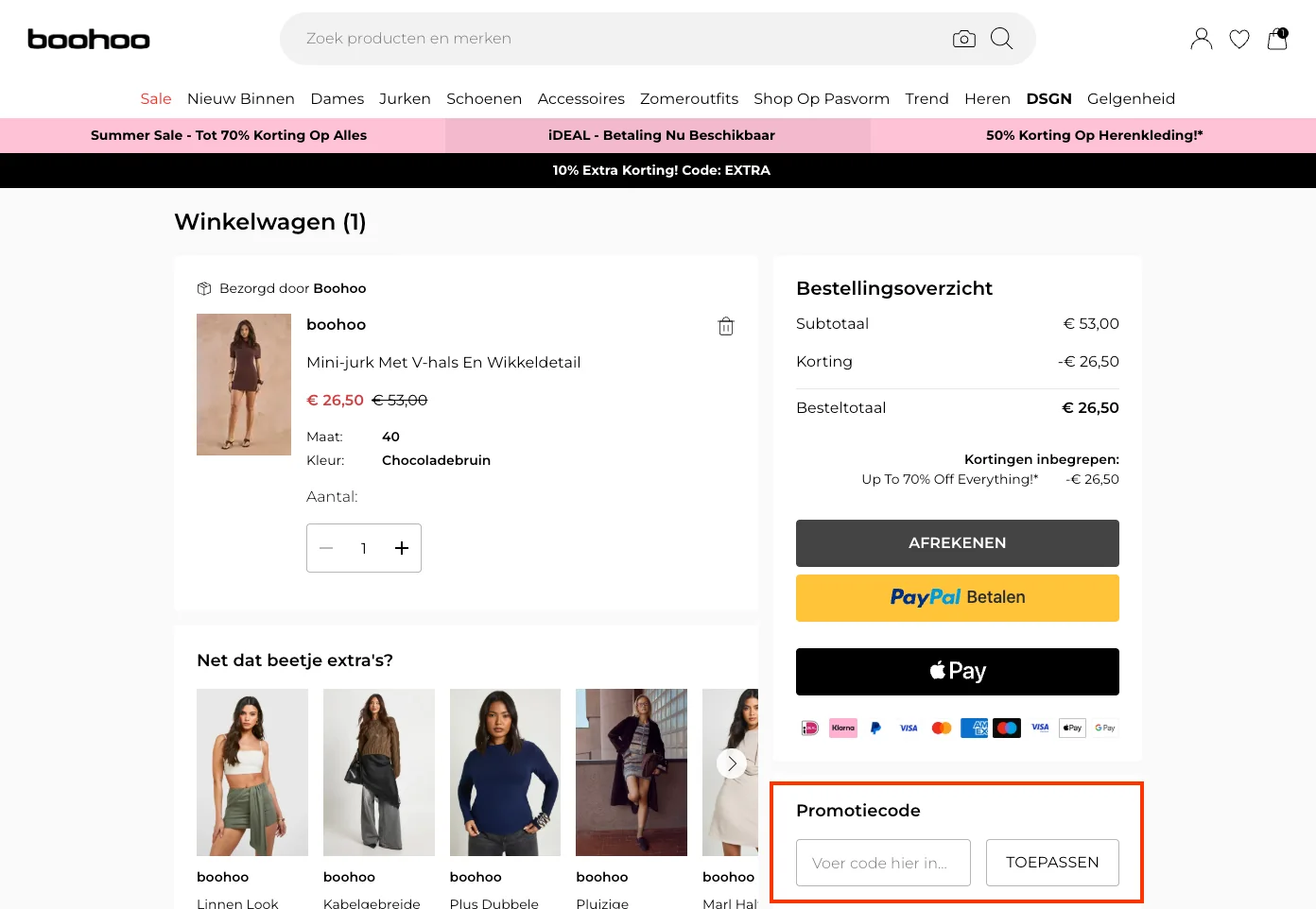The image size is (1316, 909).
Task: Click the Summer Sale 70% banner
Action: point(229,135)
